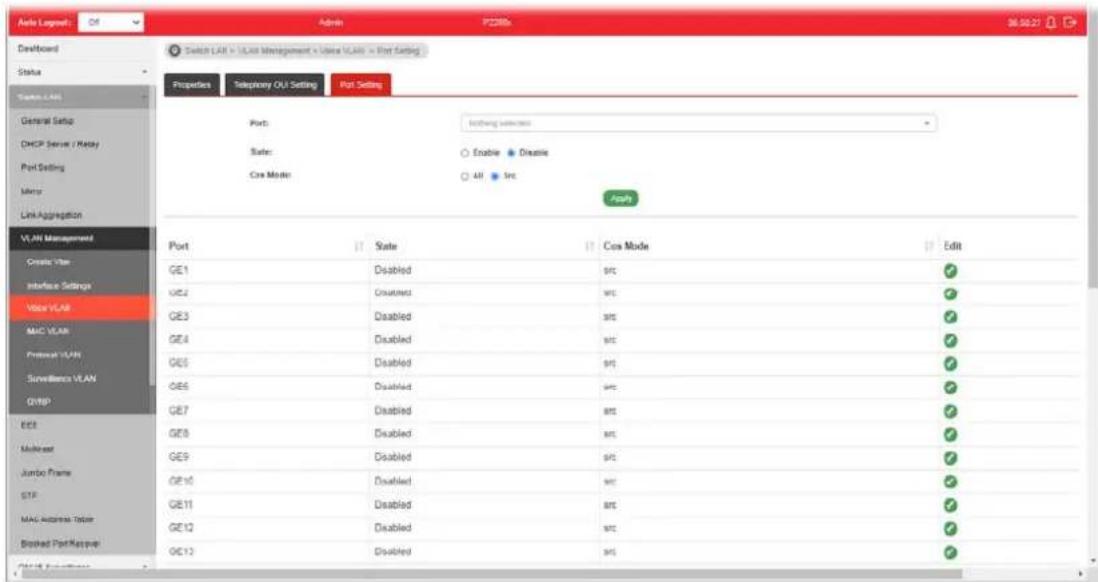
Task: Select the Src Cos Mode radio
Action: pos(495,176)
